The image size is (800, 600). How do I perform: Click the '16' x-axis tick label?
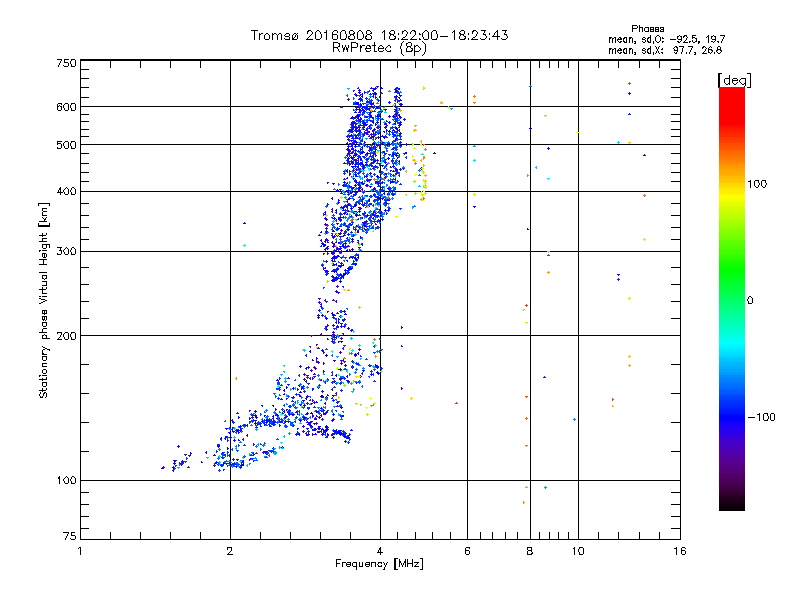680,551
